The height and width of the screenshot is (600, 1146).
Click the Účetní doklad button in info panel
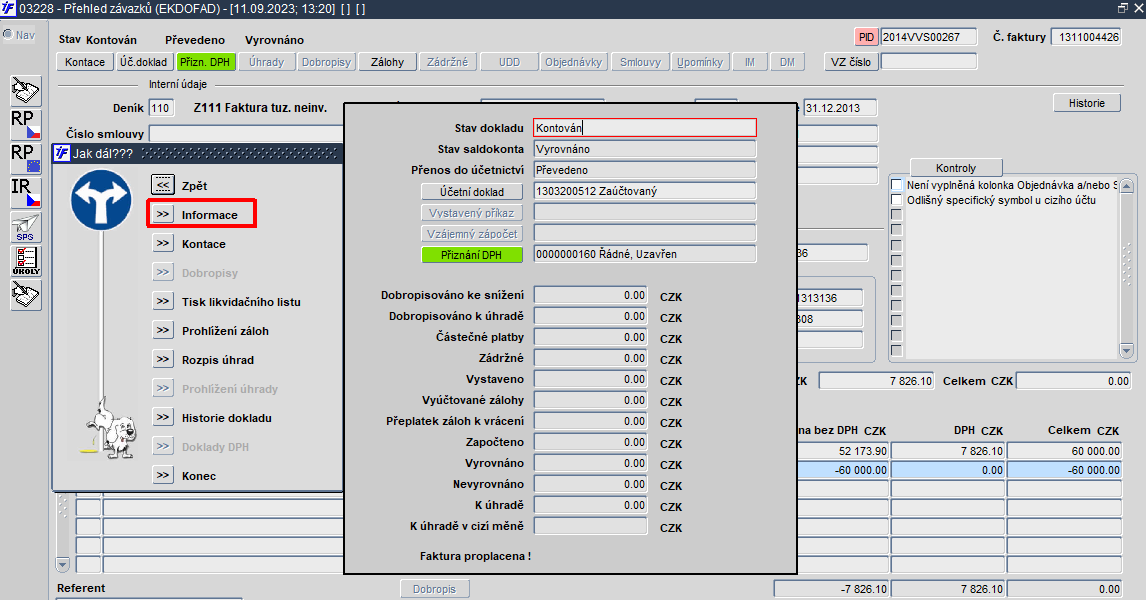(472, 191)
